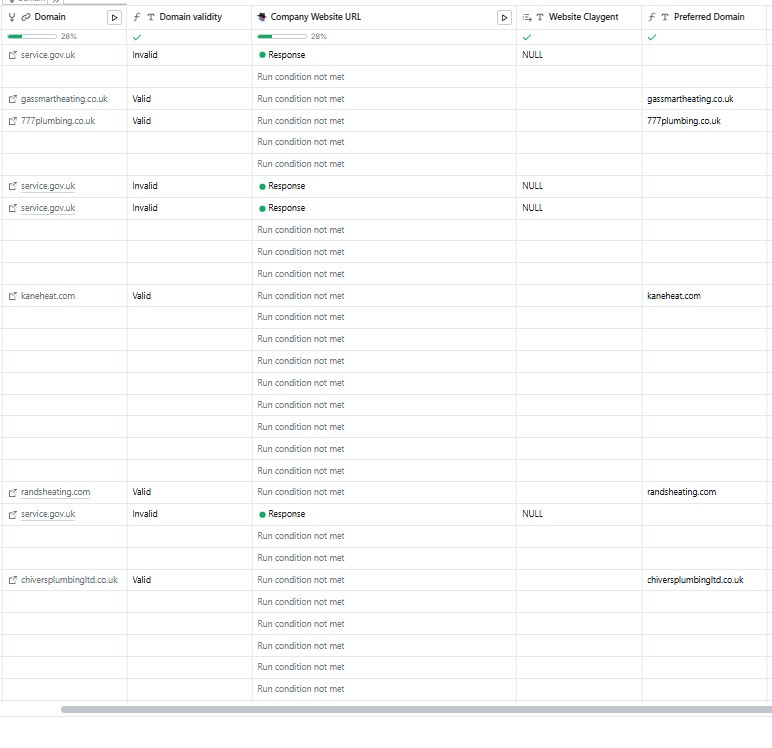Run the Domain column with its play button

[x=114, y=18]
